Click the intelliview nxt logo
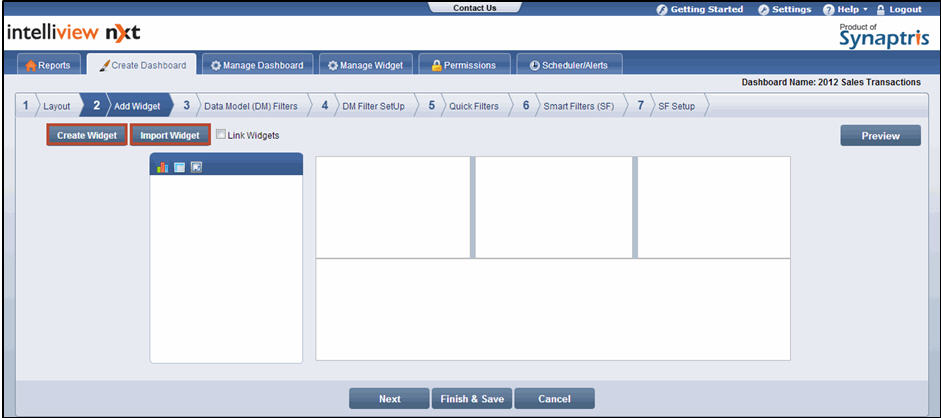The width and height of the screenshot is (941, 418). [x=73, y=33]
